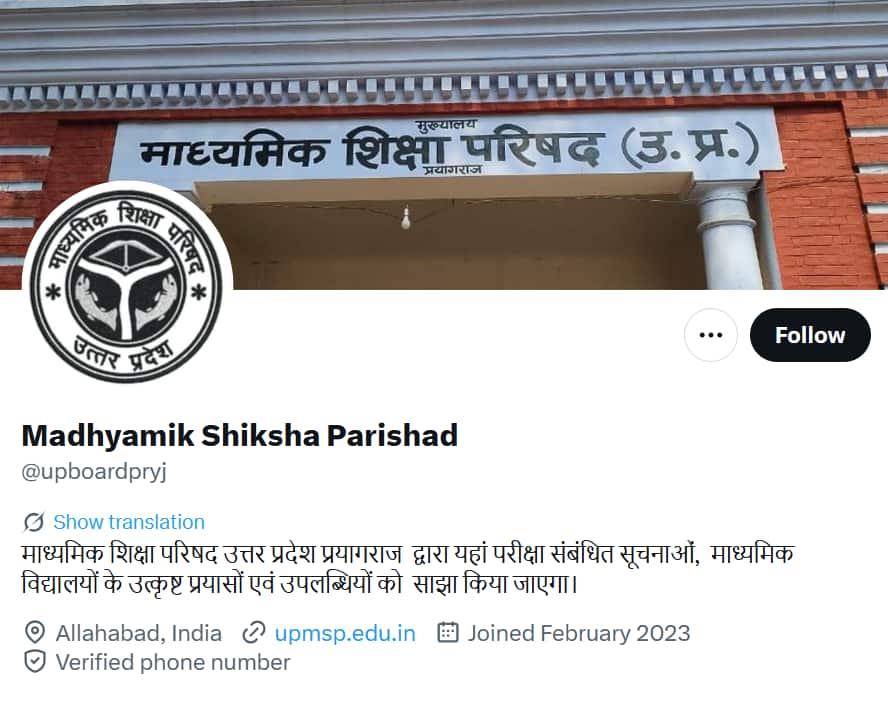
Task: Click the chain link icon
Action: coord(254,633)
